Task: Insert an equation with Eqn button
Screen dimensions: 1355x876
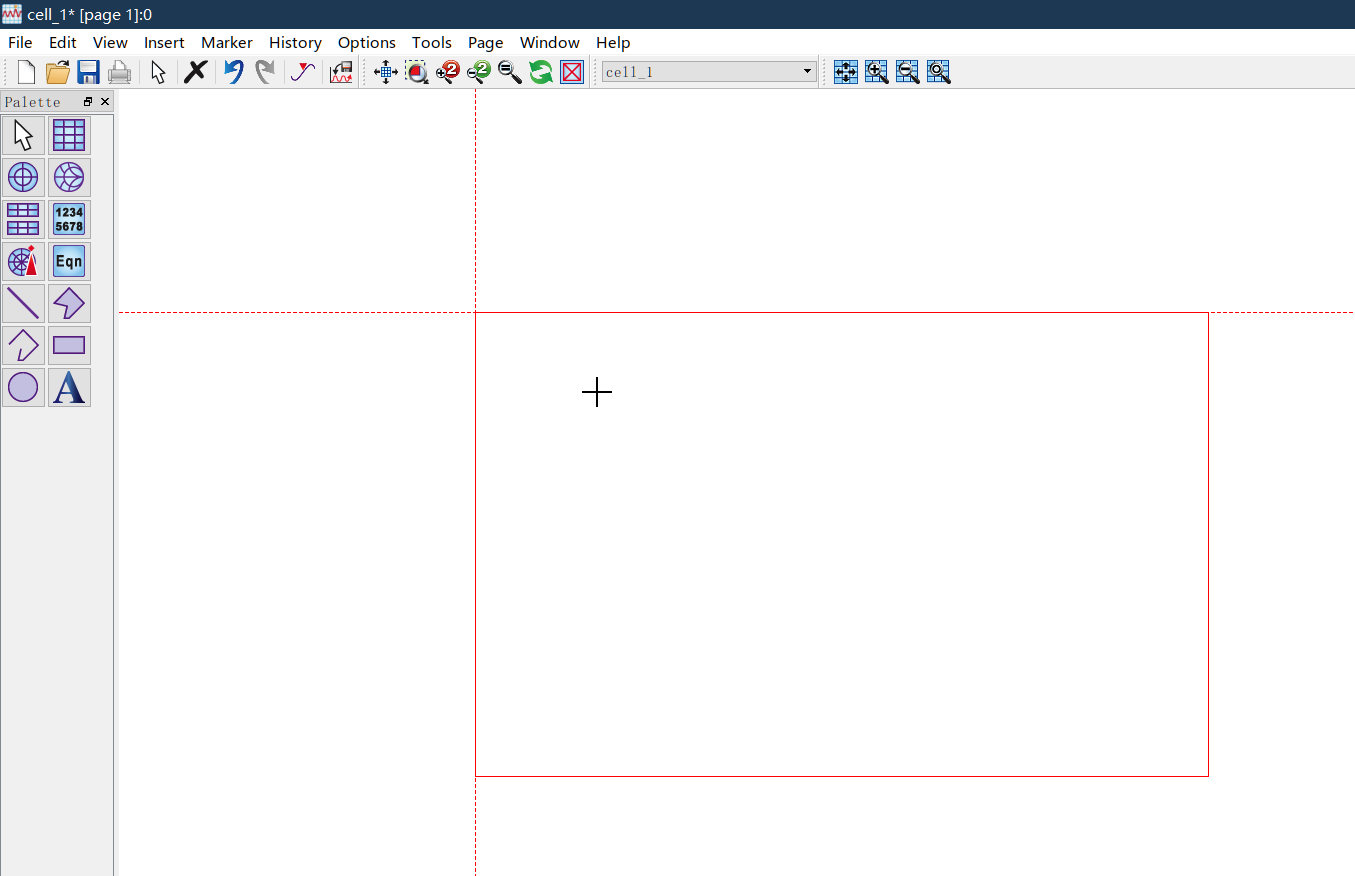Action: pyautogui.click(x=69, y=261)
